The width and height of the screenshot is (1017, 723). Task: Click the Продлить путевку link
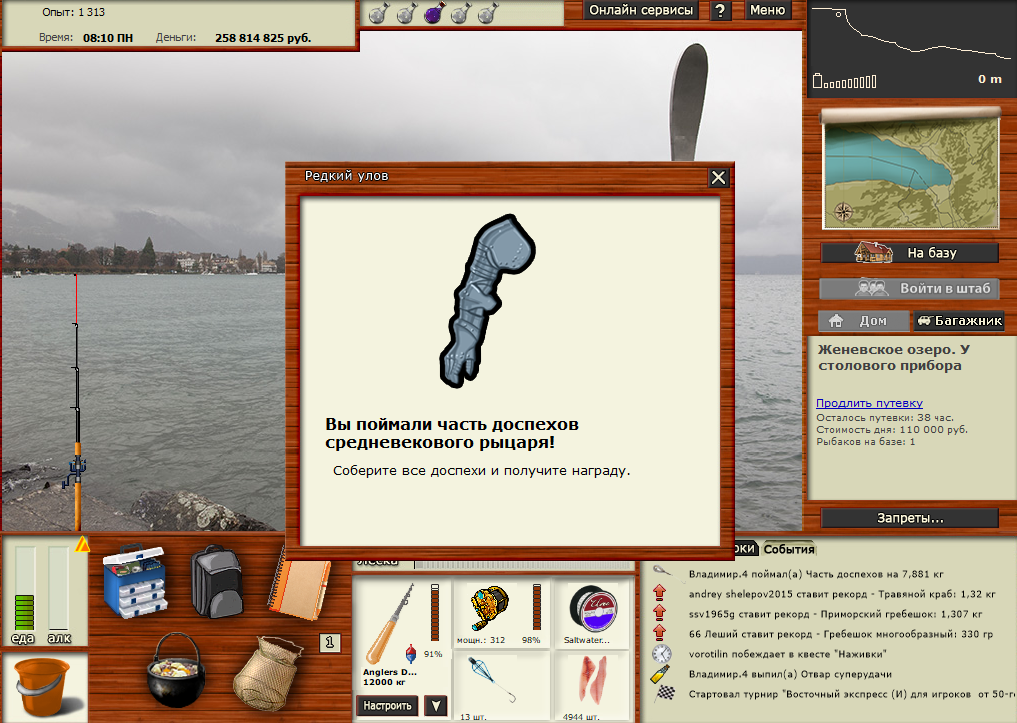[x=869, y=403]
